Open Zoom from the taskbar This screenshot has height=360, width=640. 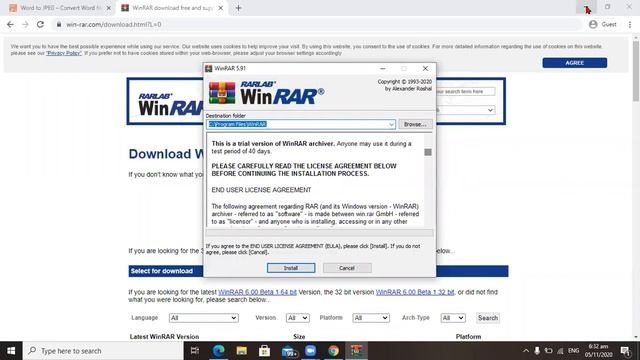(311, 351)
